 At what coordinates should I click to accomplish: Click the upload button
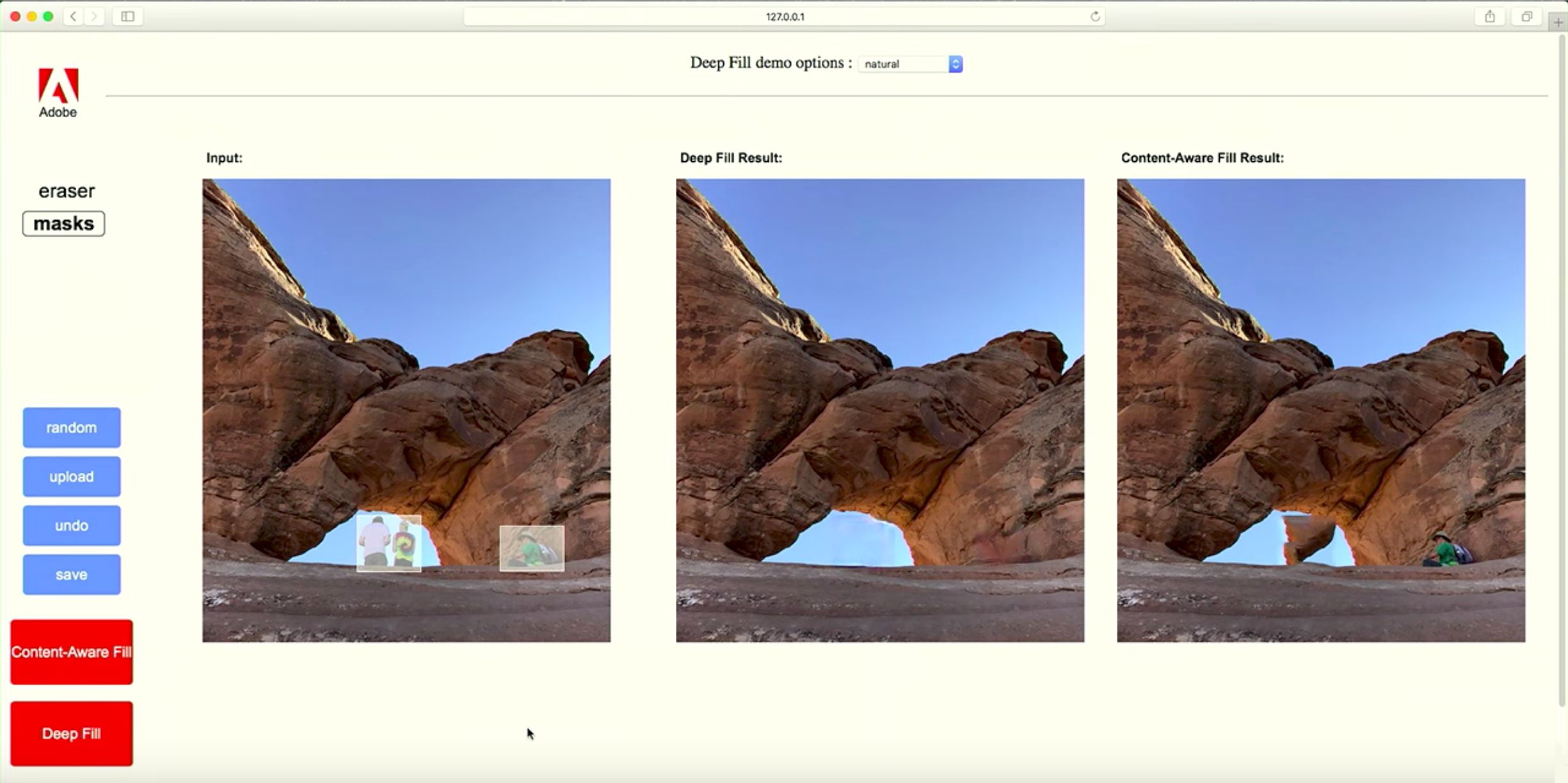pyautogui.click(x=72, y=477)
